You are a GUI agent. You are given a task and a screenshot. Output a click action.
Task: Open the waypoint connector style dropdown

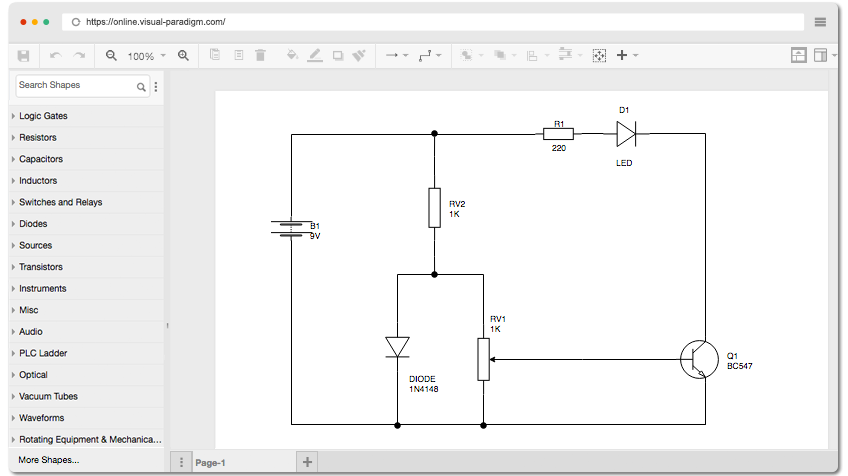[x=430, y=55]
